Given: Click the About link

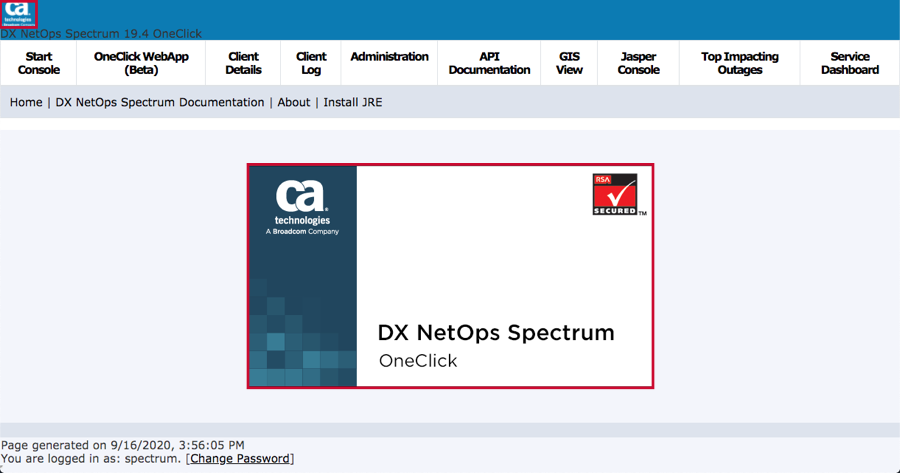Looking at the screenshot, I should click(293, 102).
